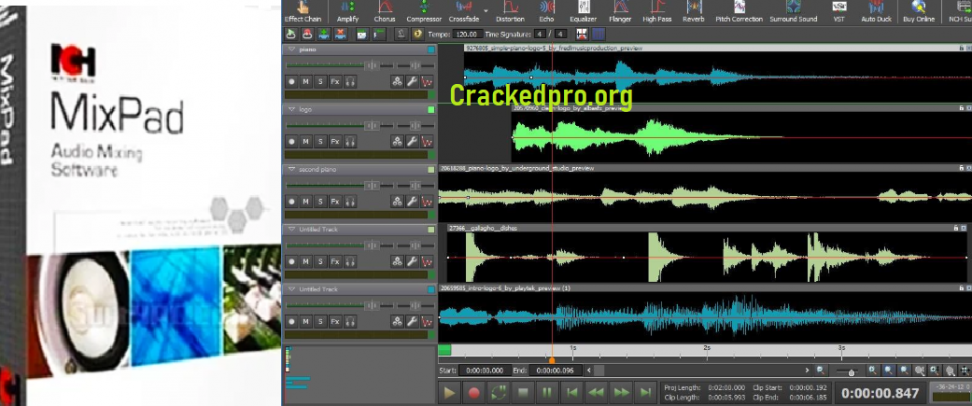
Task: Open the Compressor effect
Action: [424, 11]
